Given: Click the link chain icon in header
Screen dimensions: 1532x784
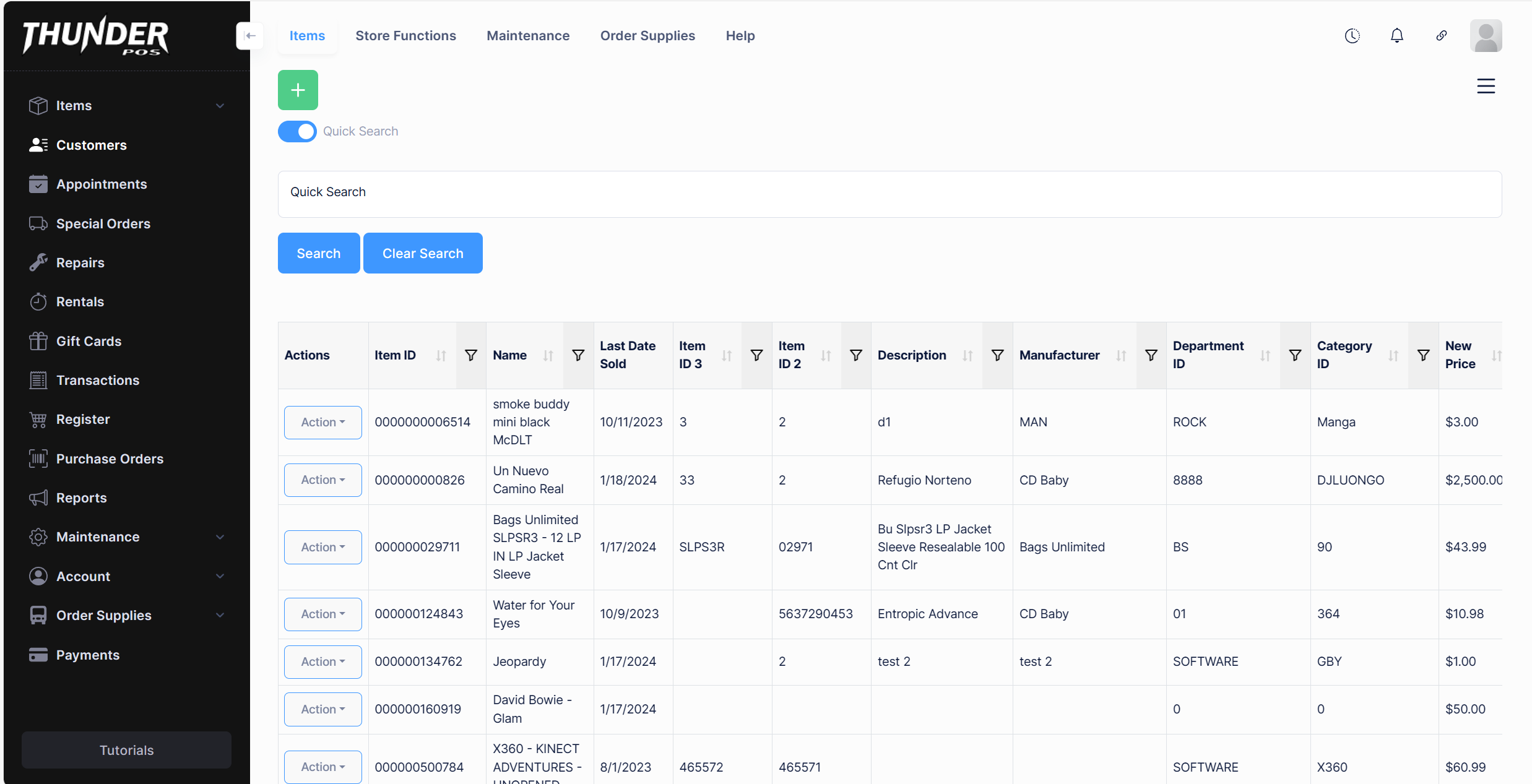Looking at the screenshot, I should 1441,36.
